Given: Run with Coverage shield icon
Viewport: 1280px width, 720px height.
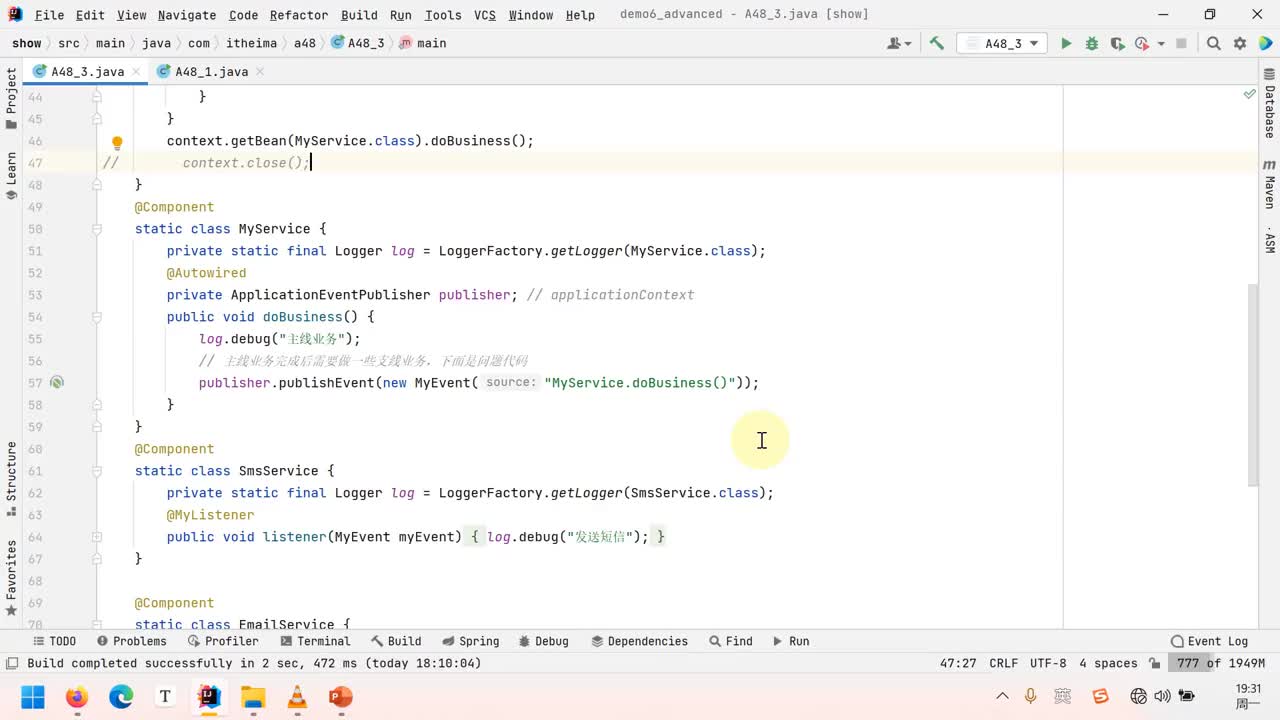Looking at the screenshot, I should tap(1117, 43).
